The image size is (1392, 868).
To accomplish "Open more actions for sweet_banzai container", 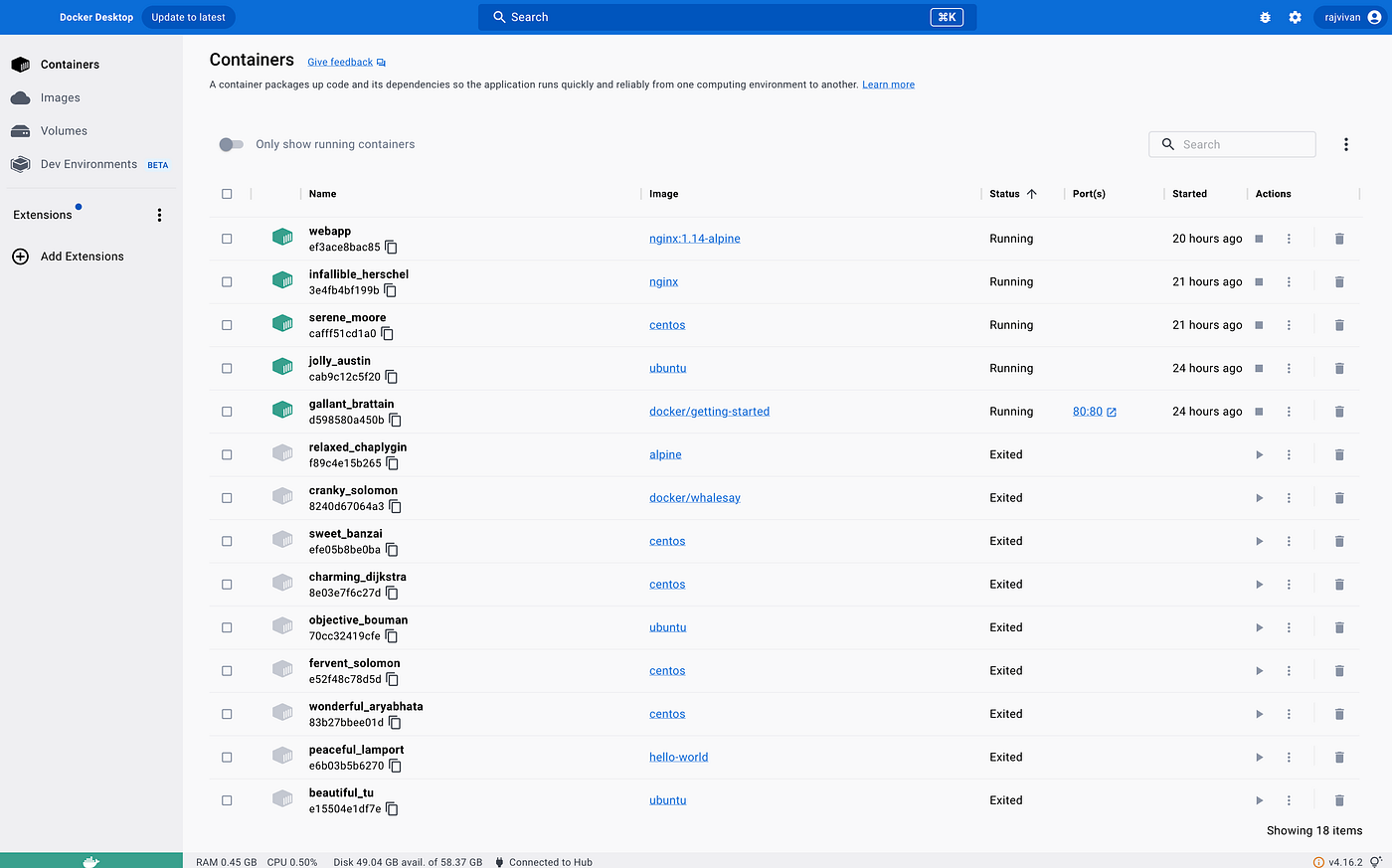I will pyautogui.click(x=1289, y=542).
